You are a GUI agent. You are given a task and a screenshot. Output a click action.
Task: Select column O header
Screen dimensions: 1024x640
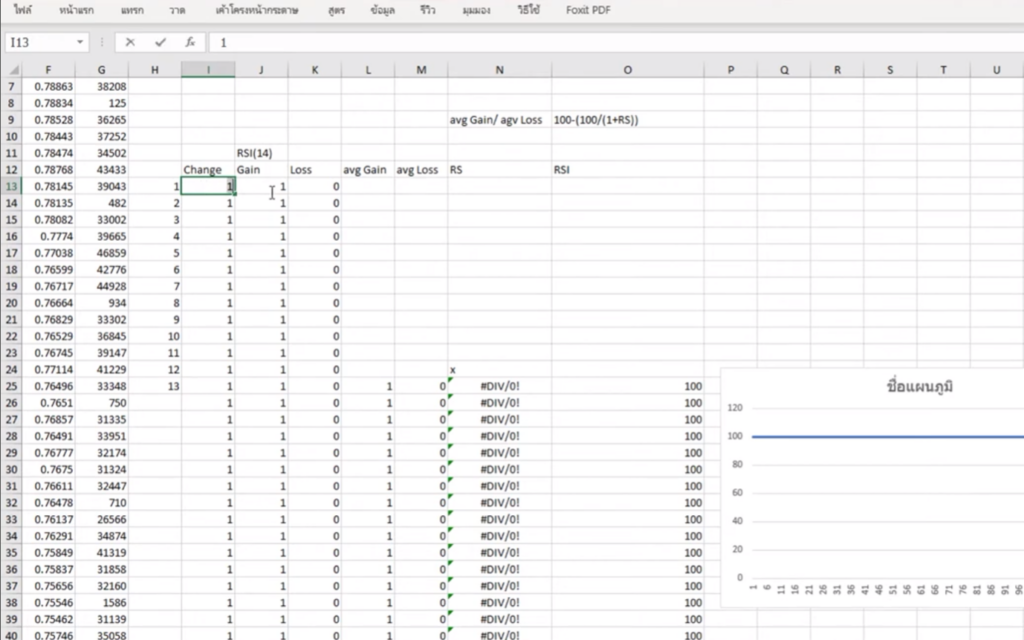[x=628, y=70]
